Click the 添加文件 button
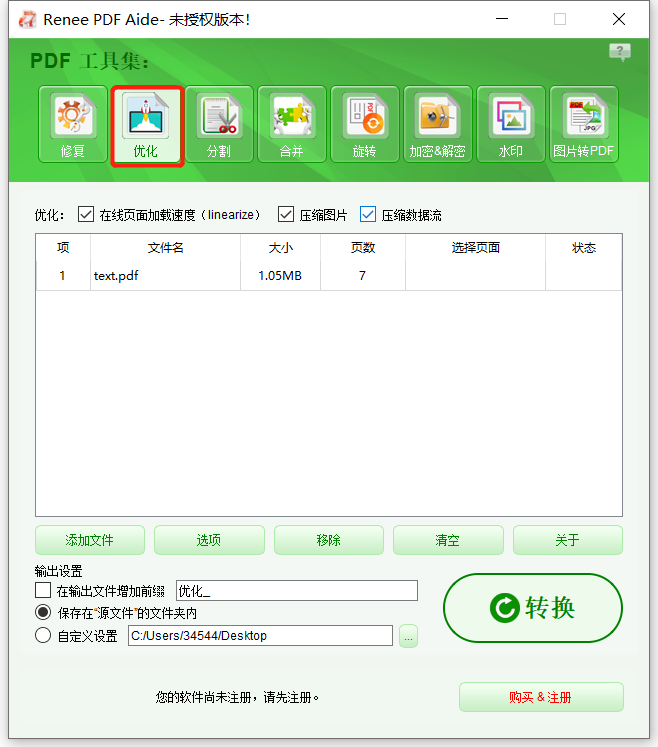 [90, 540]
